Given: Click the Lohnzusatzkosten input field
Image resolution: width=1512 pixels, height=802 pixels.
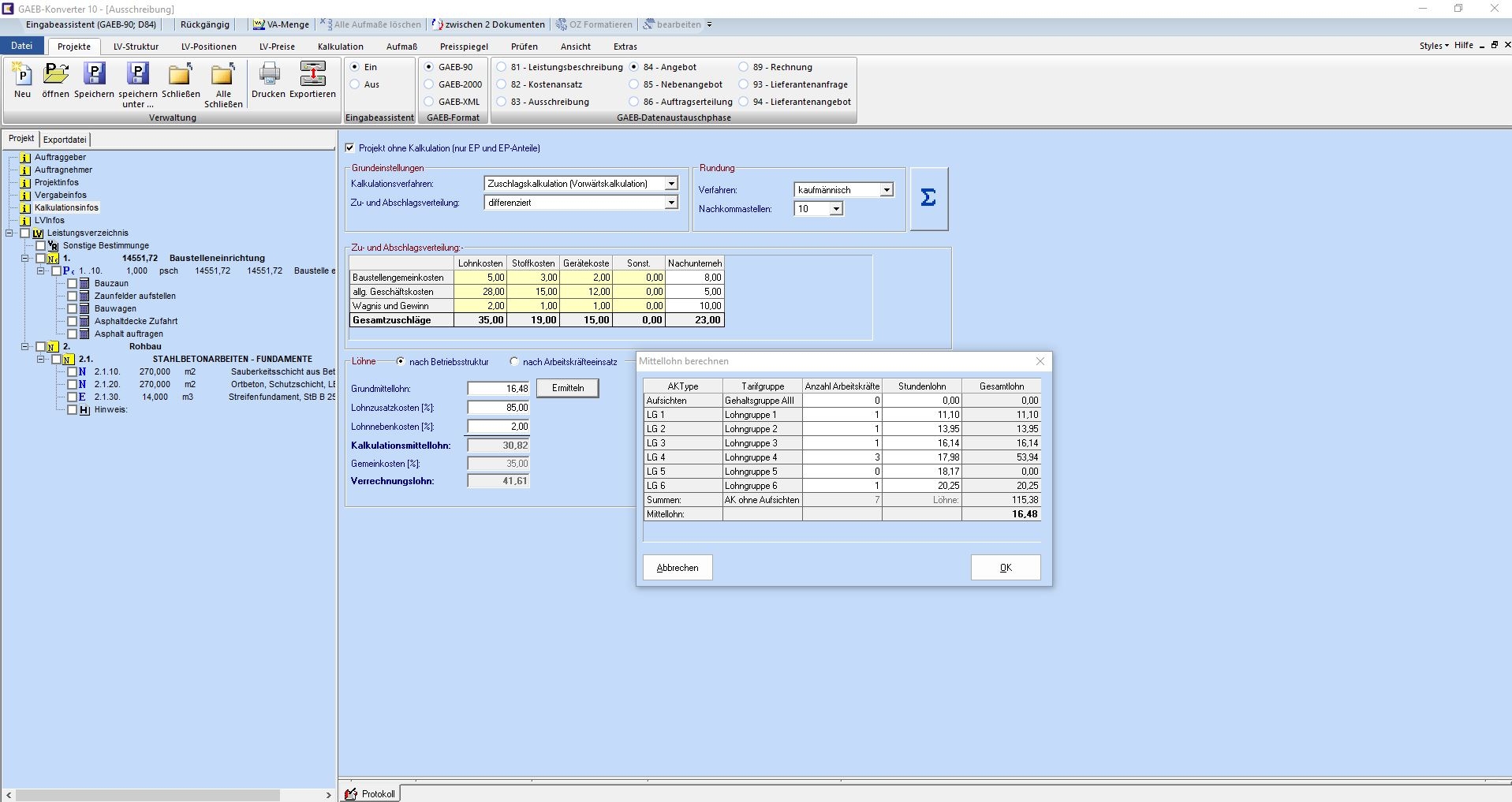Looking at the screenshot, I should click(x=498, y=408).
